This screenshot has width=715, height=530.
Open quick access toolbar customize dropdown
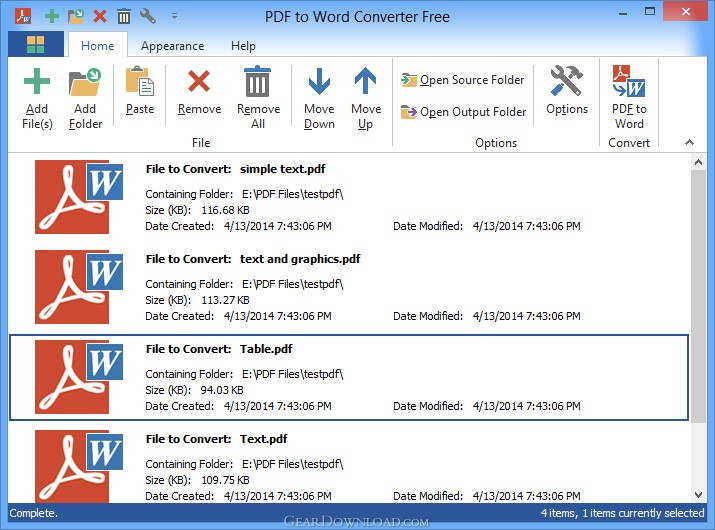pos(174,16)
